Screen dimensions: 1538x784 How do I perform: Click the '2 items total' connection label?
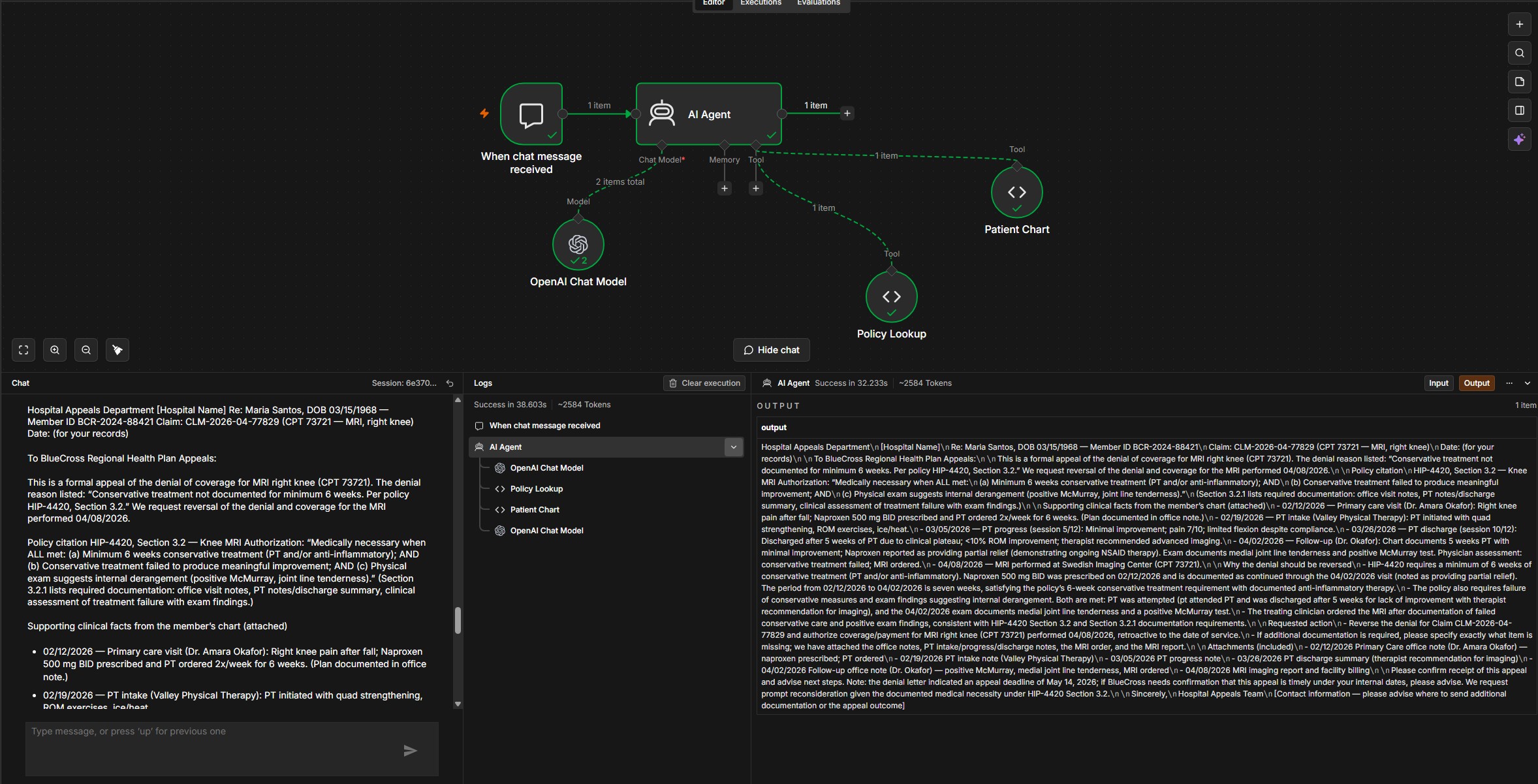620,182
